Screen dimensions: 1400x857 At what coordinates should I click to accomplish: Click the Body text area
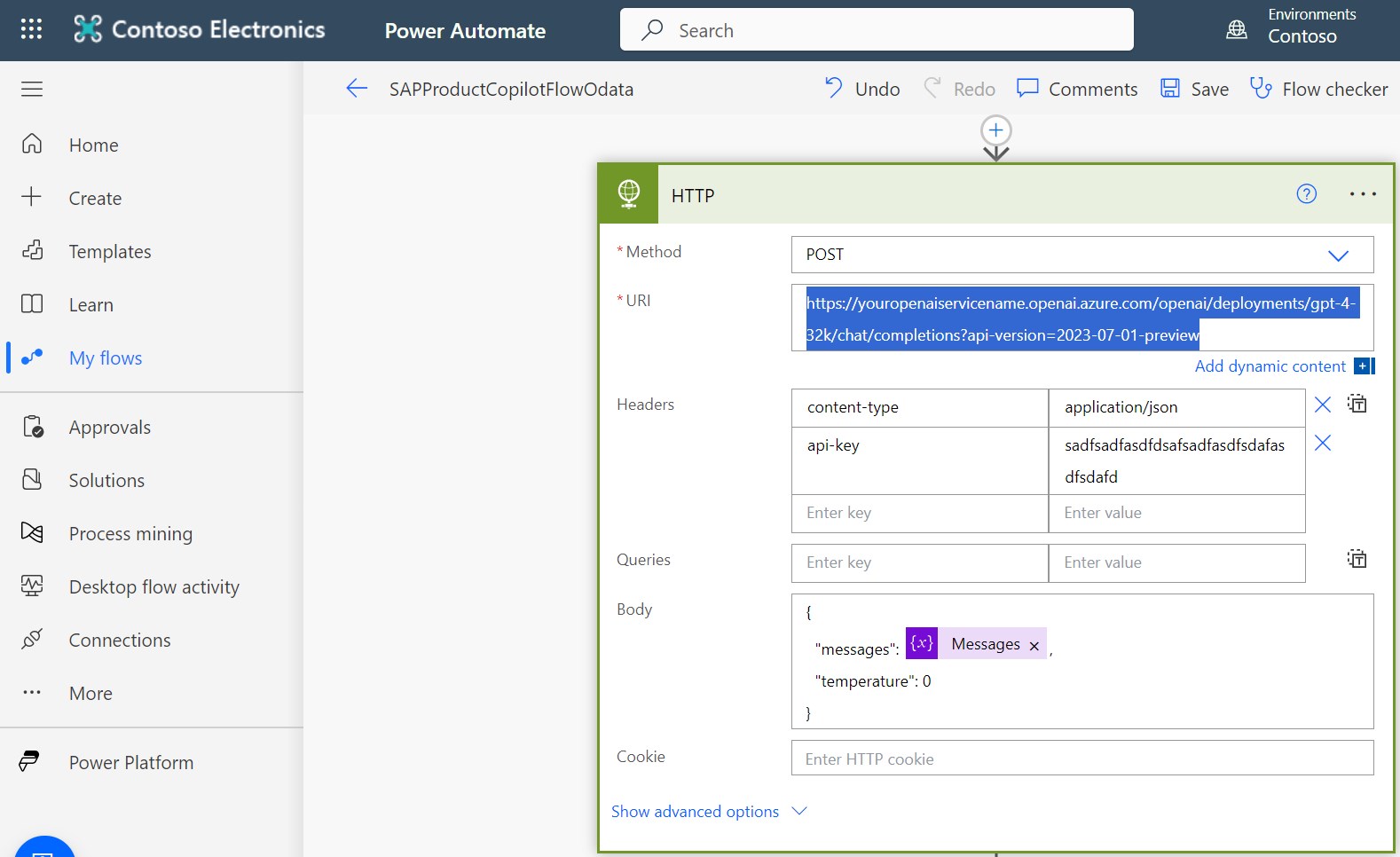(x=1082, y=661)
